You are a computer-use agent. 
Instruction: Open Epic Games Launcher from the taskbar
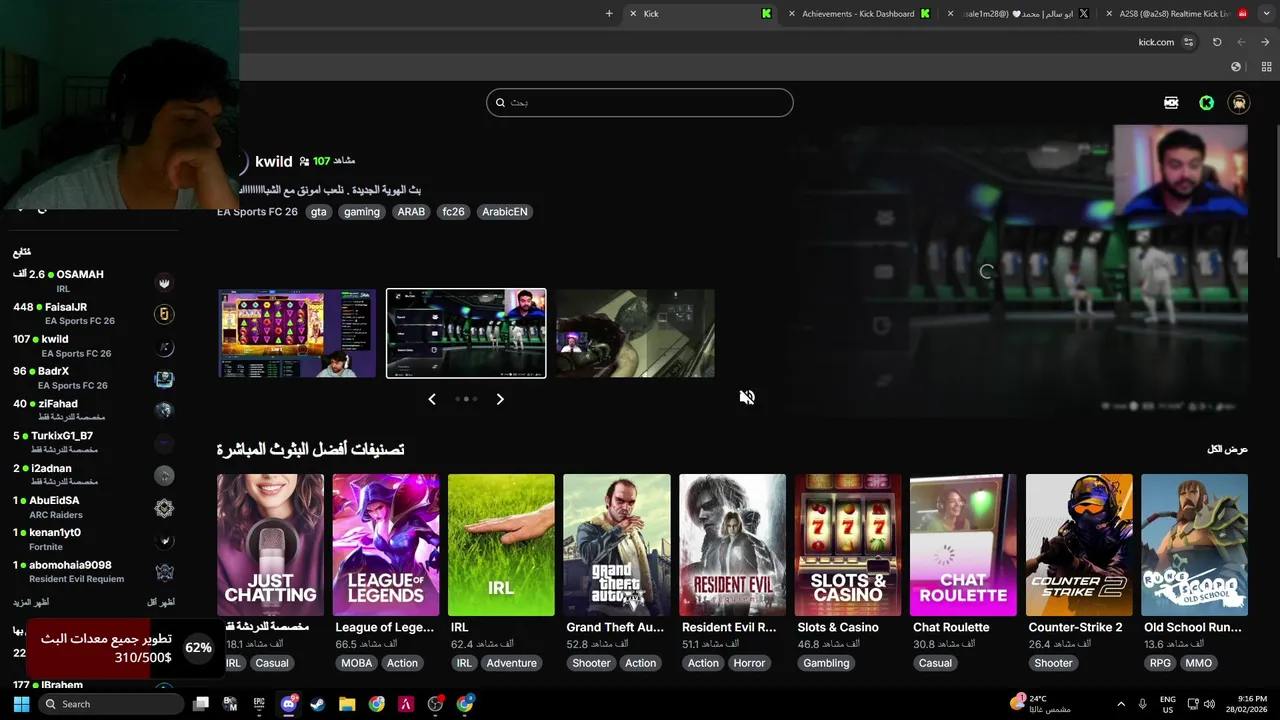click(x=259, y=704)
